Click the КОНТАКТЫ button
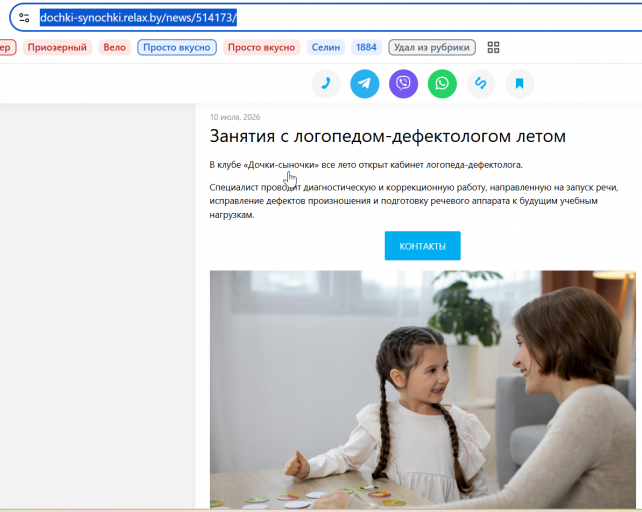The width and height of the screenshot is (642, 512). pos(423,246)
